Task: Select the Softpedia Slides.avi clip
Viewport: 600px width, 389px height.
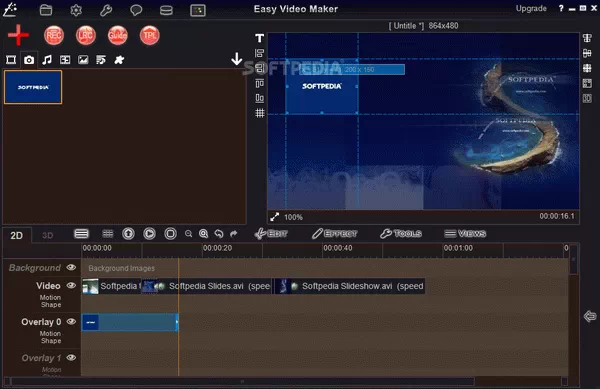Action: click(206, 286)
